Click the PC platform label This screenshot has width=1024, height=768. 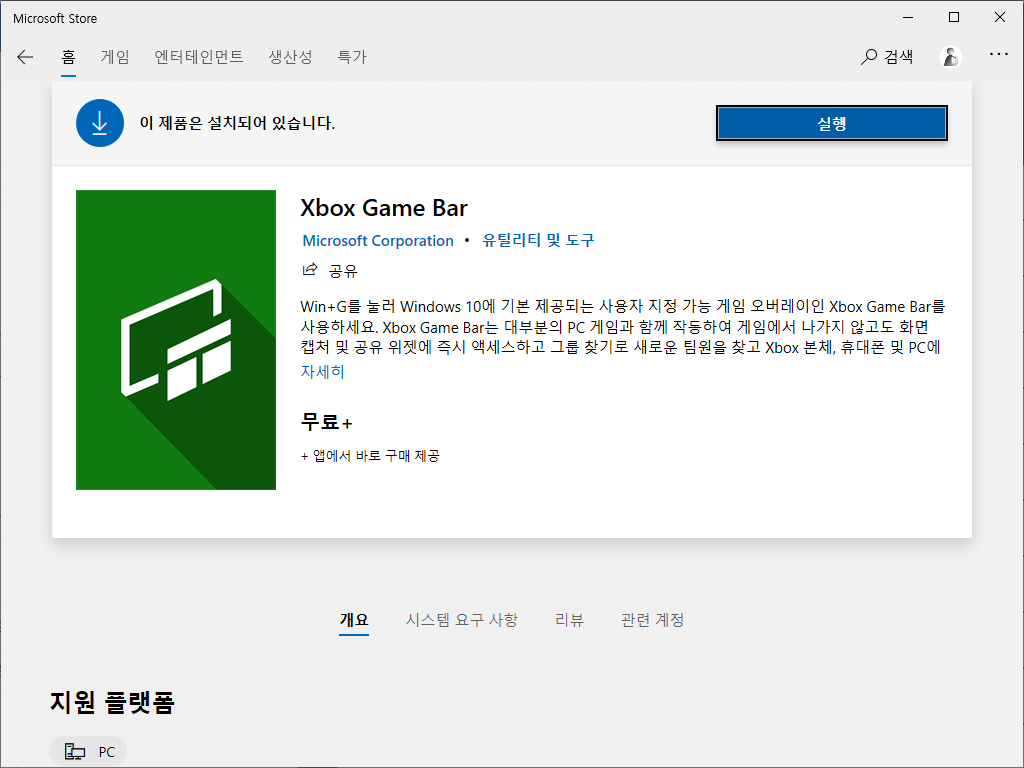[x=106, y=752]
